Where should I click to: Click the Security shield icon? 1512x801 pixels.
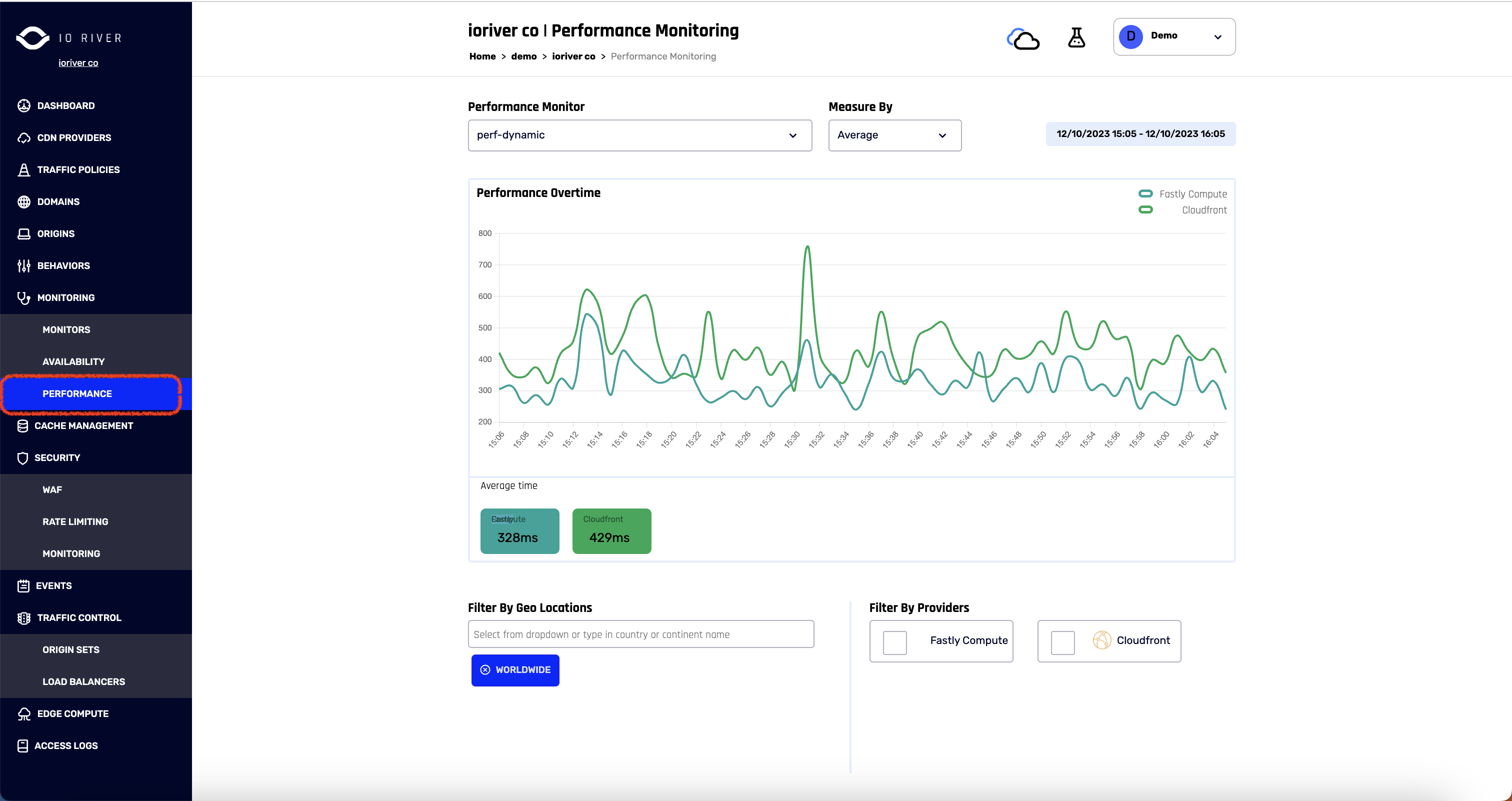[23, 457]
